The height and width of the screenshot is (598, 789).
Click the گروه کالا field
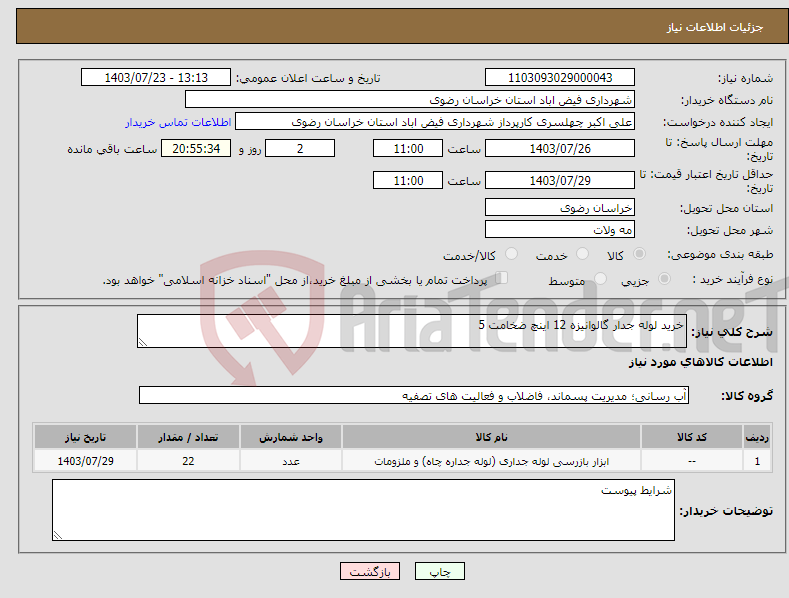[x=414, y=395]
